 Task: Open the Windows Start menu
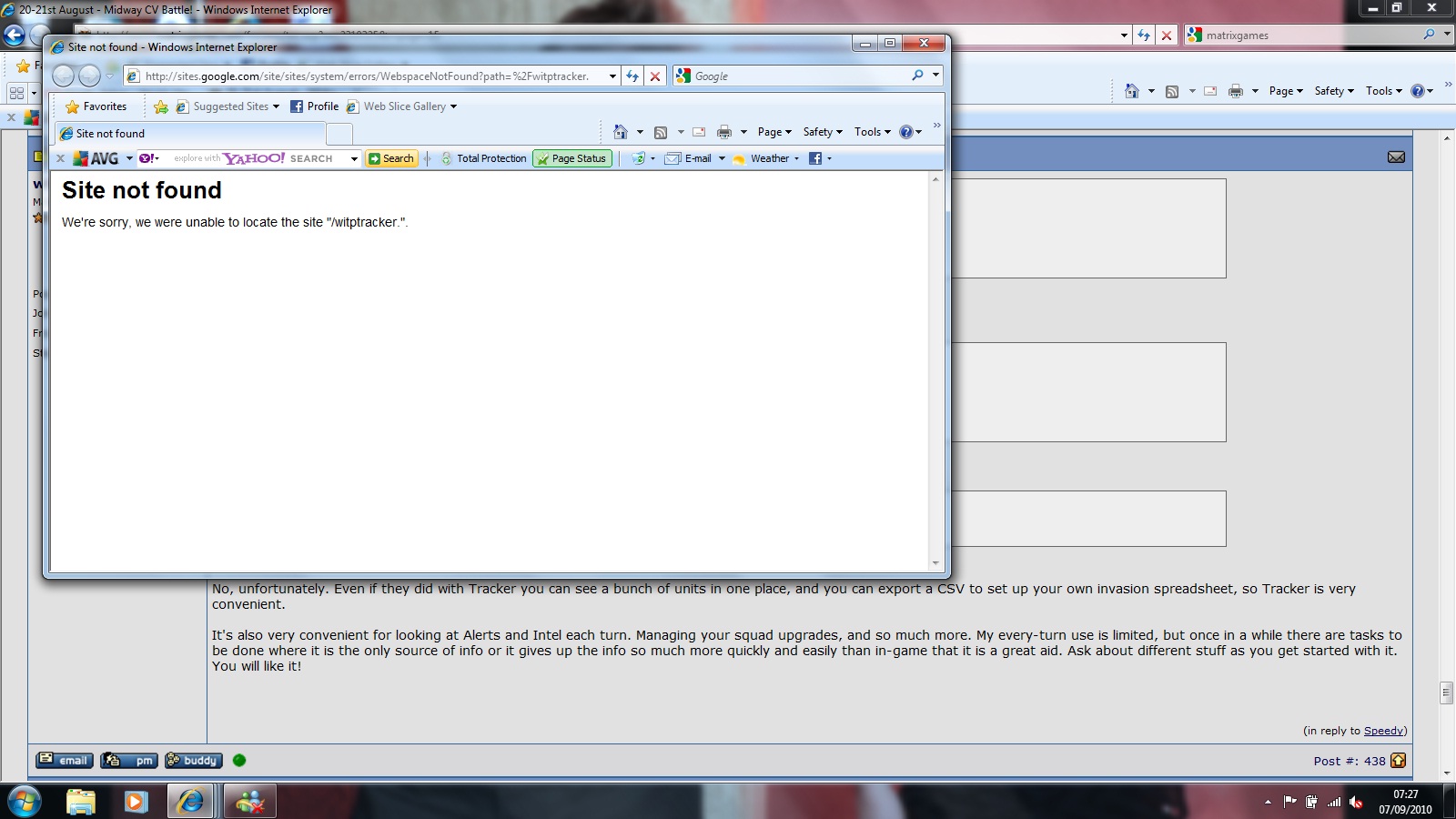pyautogui.click(x=25, y=802)
